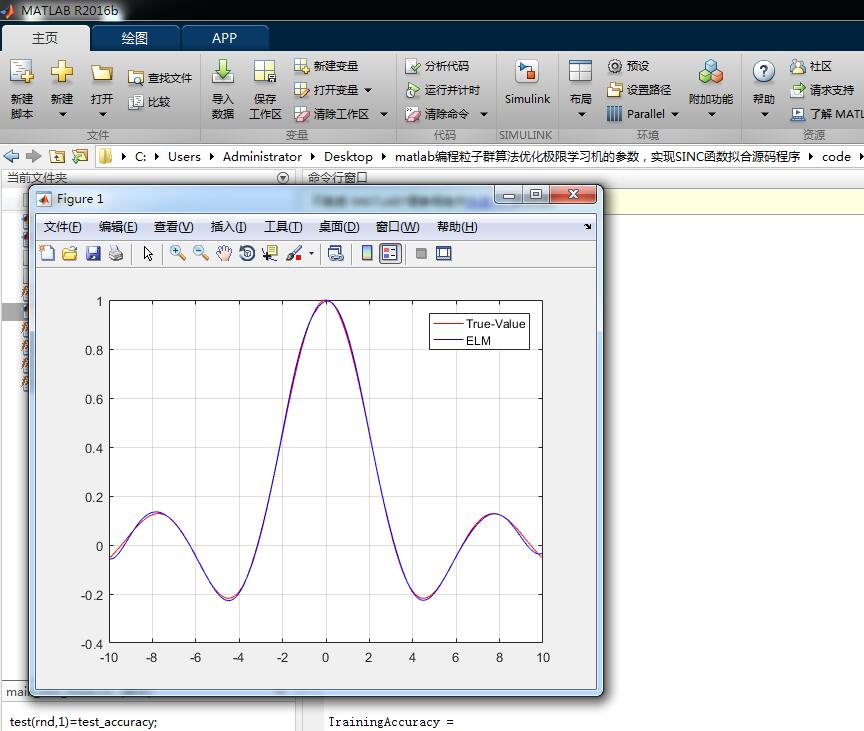Open 社区 community link
864x731 pixels.
point(811,66)
